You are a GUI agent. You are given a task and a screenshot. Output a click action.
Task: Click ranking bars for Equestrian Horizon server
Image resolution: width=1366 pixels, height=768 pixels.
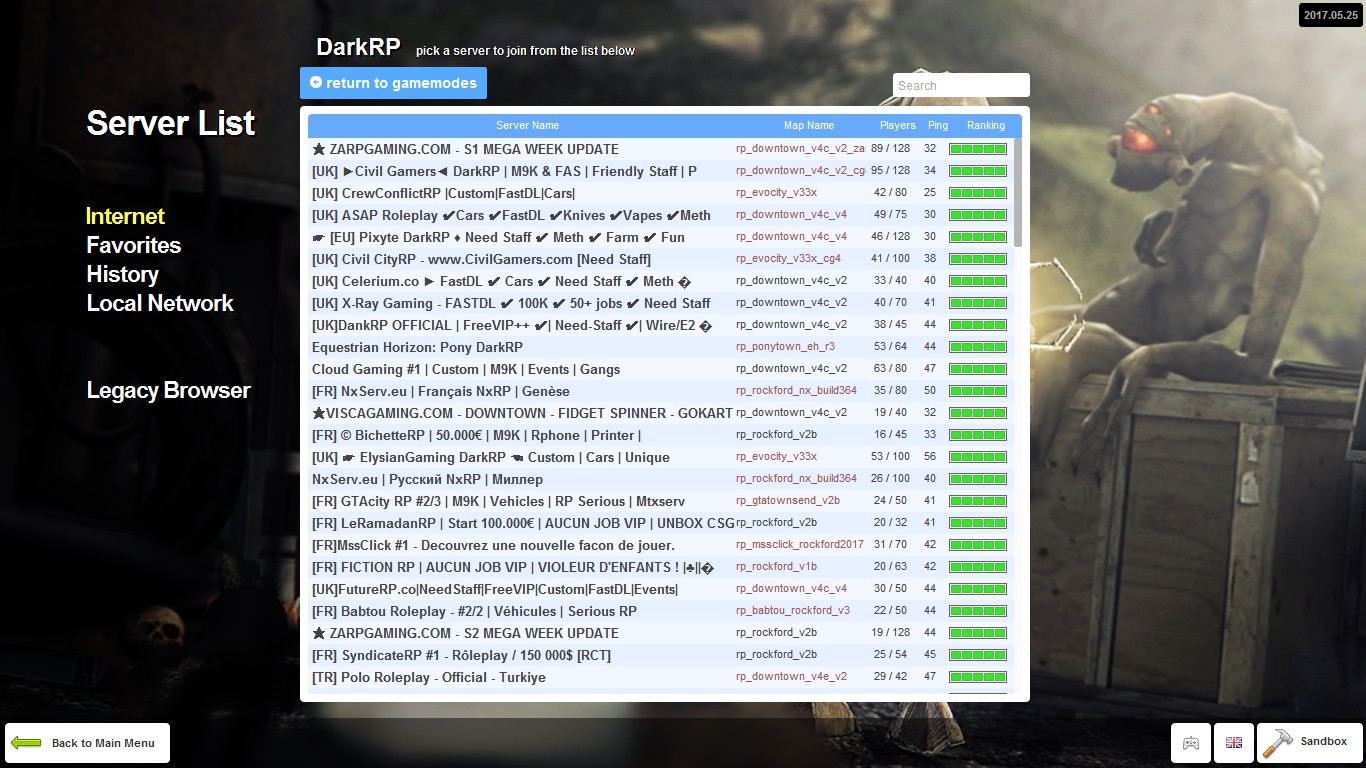(978, 347)
